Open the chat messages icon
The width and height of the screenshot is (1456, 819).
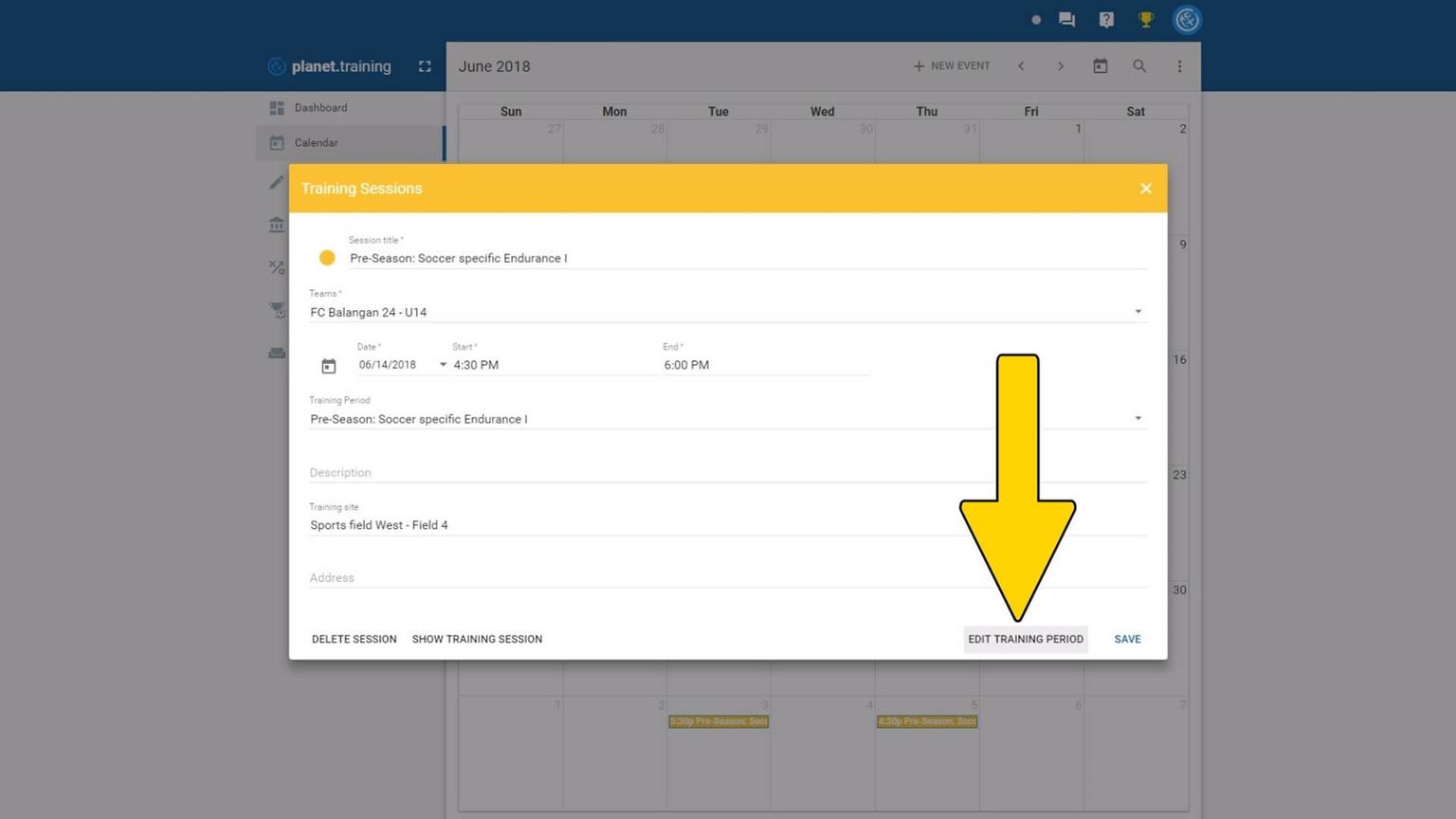(1066, 20)
